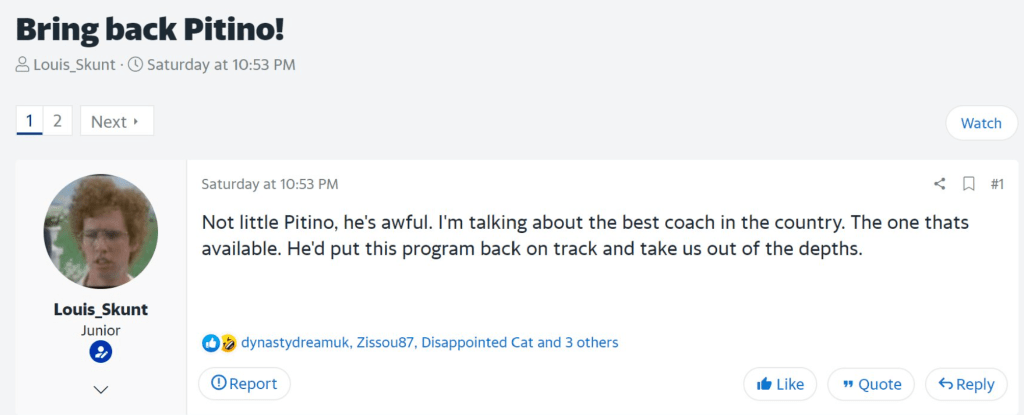
Task: Report this post
Action: 244,383
